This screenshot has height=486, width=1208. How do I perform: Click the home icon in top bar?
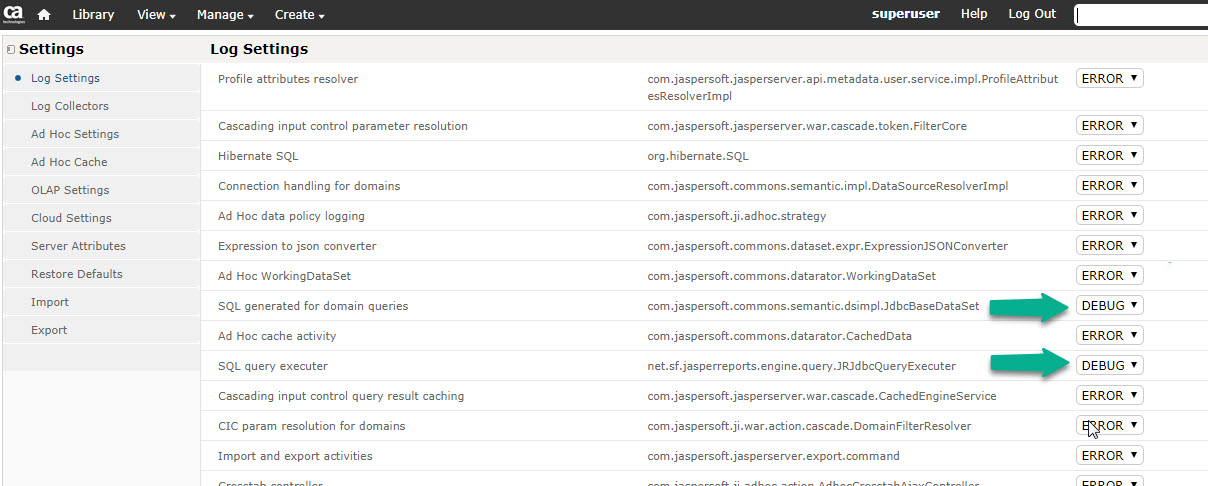pos(44,15)
